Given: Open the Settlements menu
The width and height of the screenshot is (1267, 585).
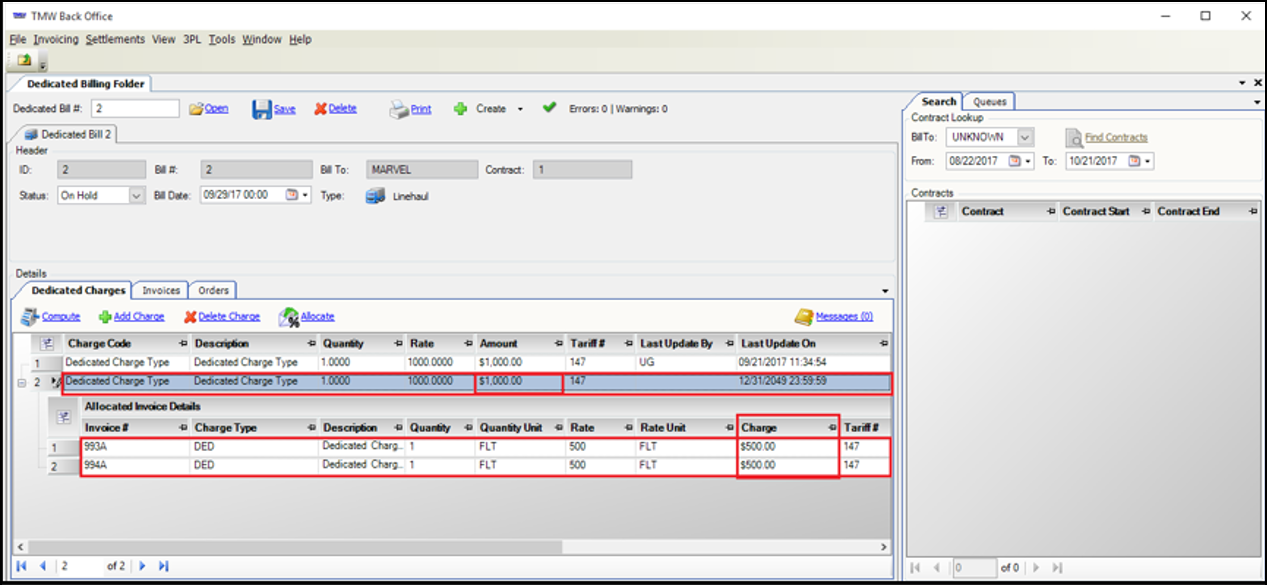Looking at the screenshot, I should [115, 40].
